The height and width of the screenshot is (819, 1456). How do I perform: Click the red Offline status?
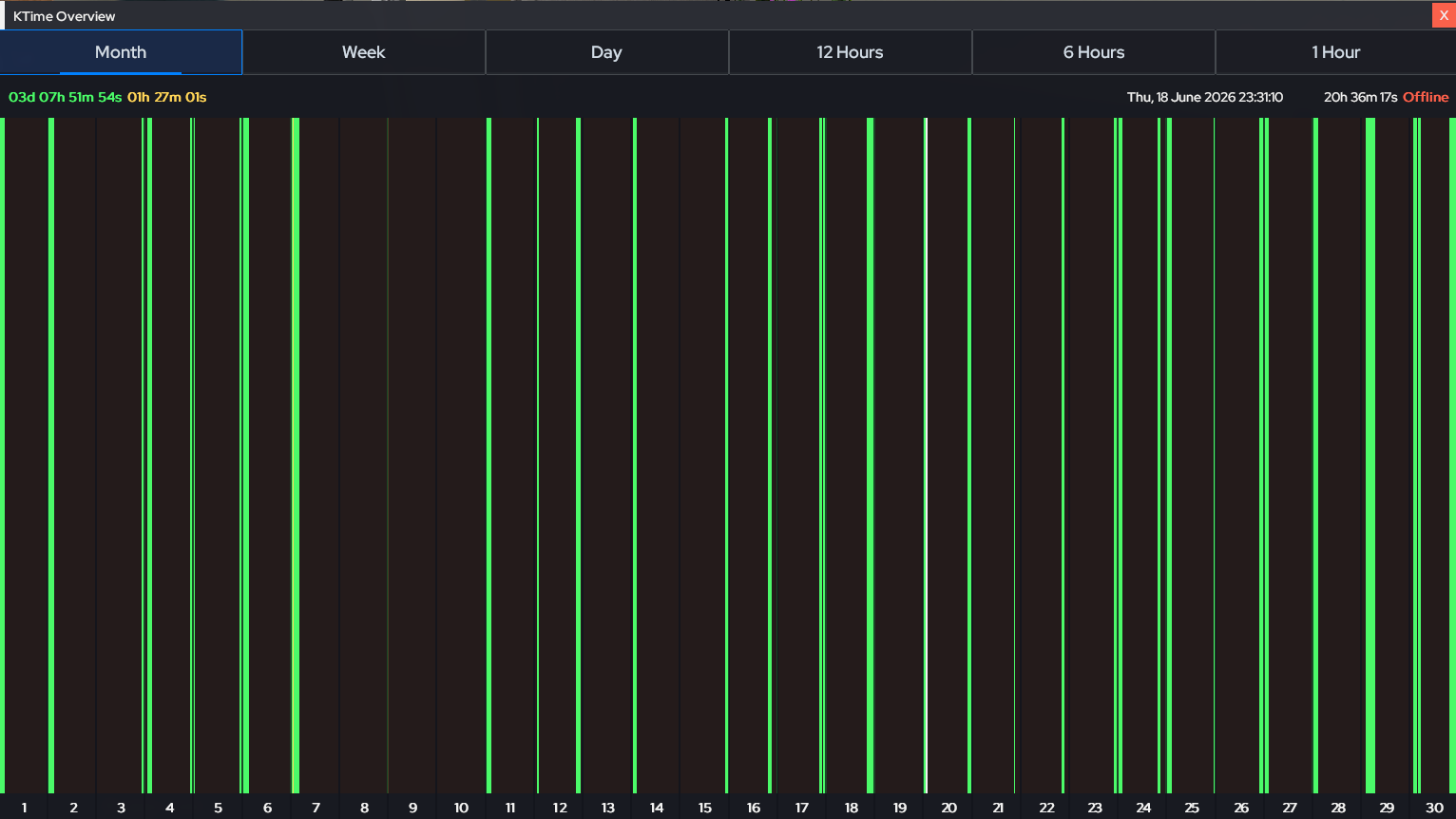(x=1426, y=97)
